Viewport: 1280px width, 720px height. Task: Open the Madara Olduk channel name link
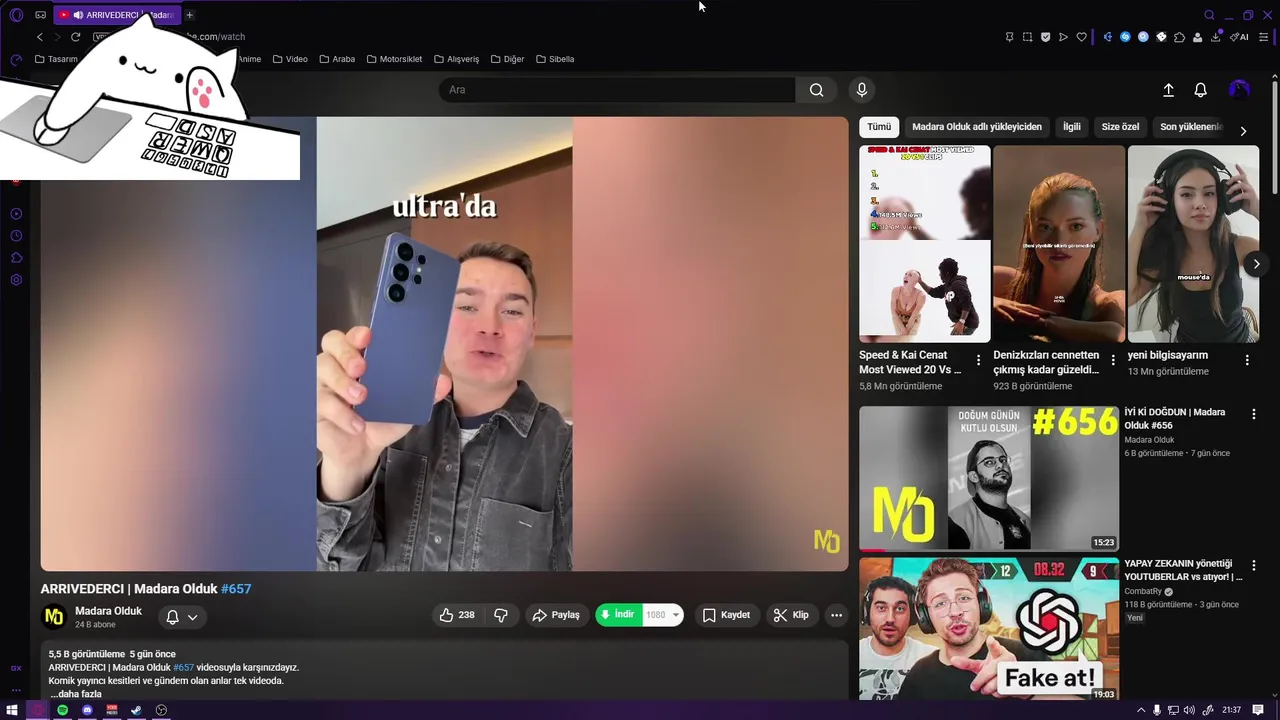[x=108, y=611]
